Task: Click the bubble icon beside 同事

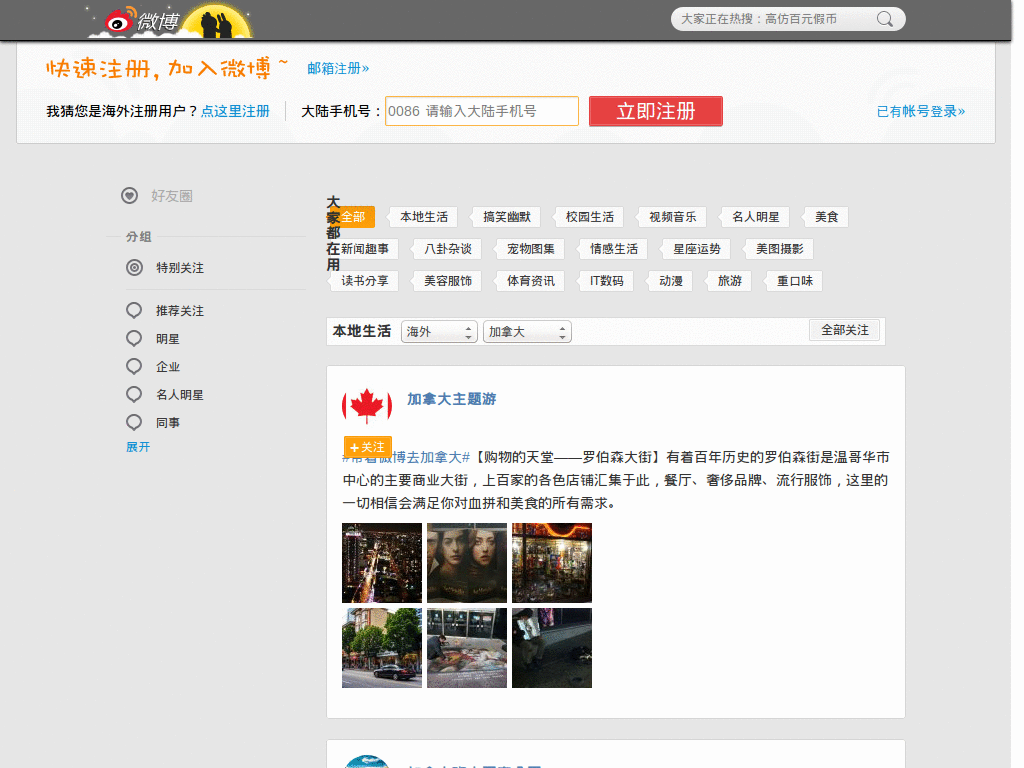Action: [134, 423]
